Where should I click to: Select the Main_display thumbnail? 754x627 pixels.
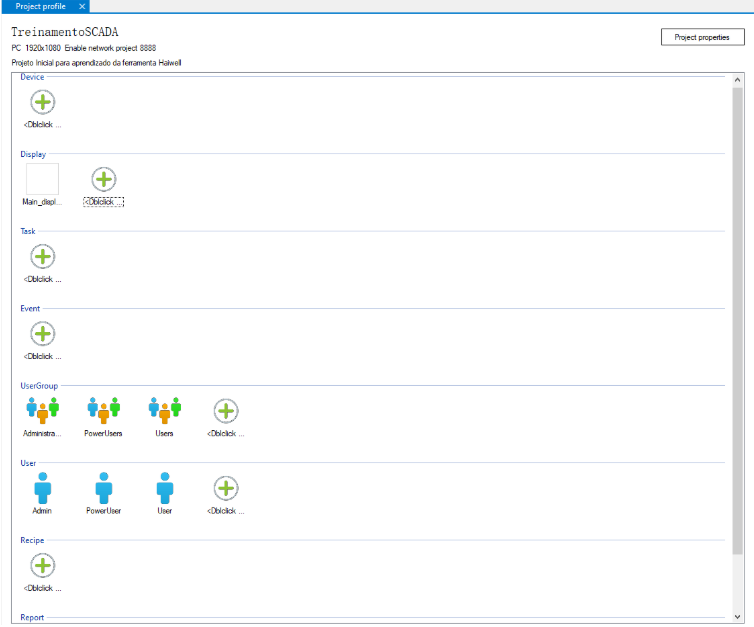click(42, 179)
